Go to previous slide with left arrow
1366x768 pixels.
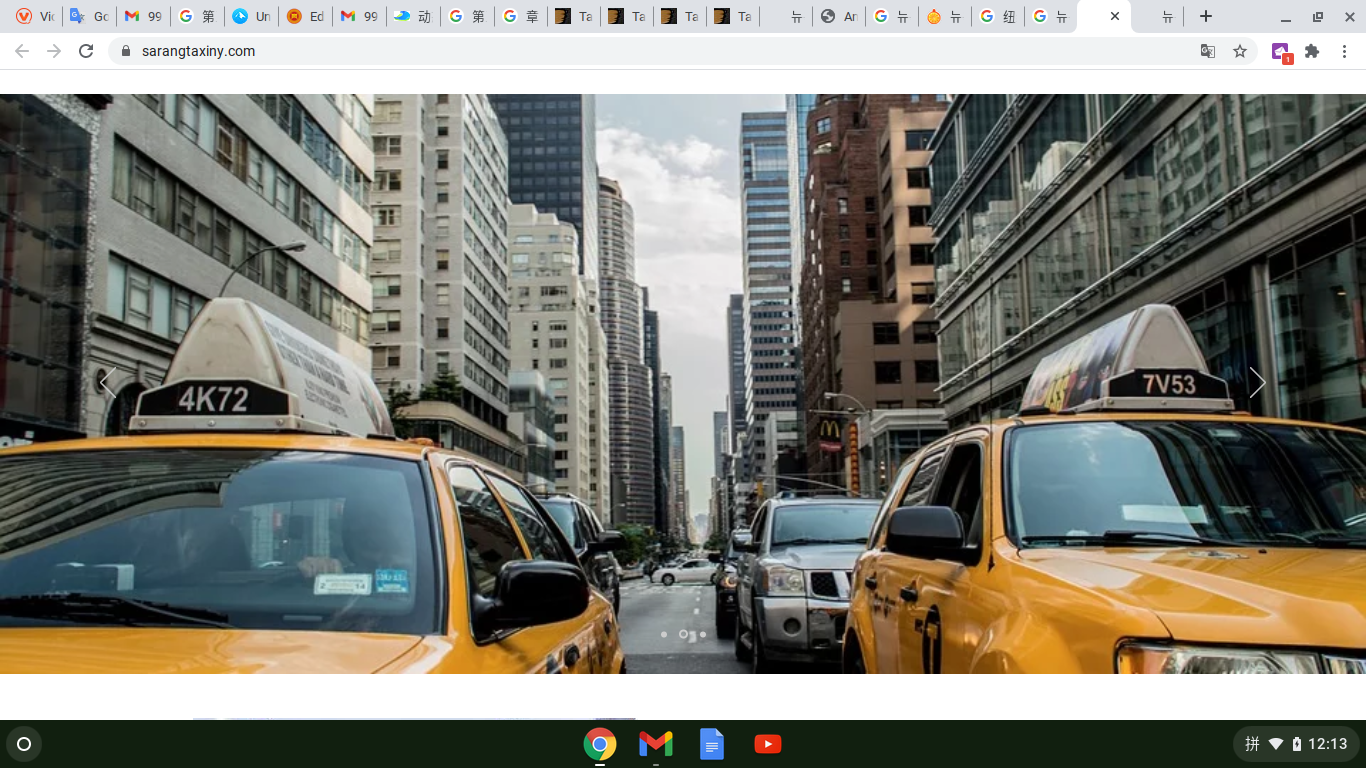(108, 382)
